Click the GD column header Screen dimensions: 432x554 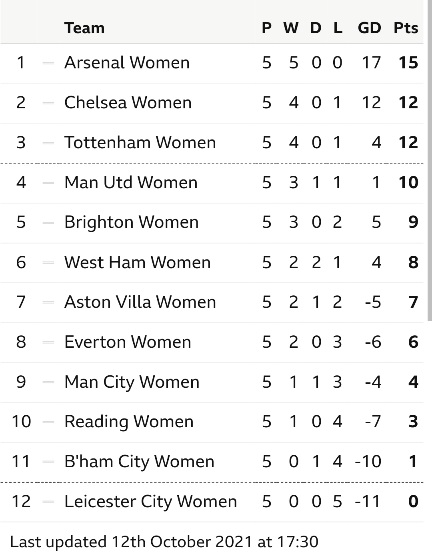(369, 28)
